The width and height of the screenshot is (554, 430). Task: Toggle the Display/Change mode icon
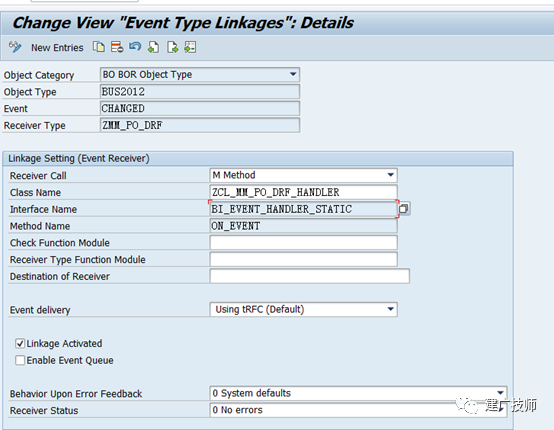tap(15, 47)
